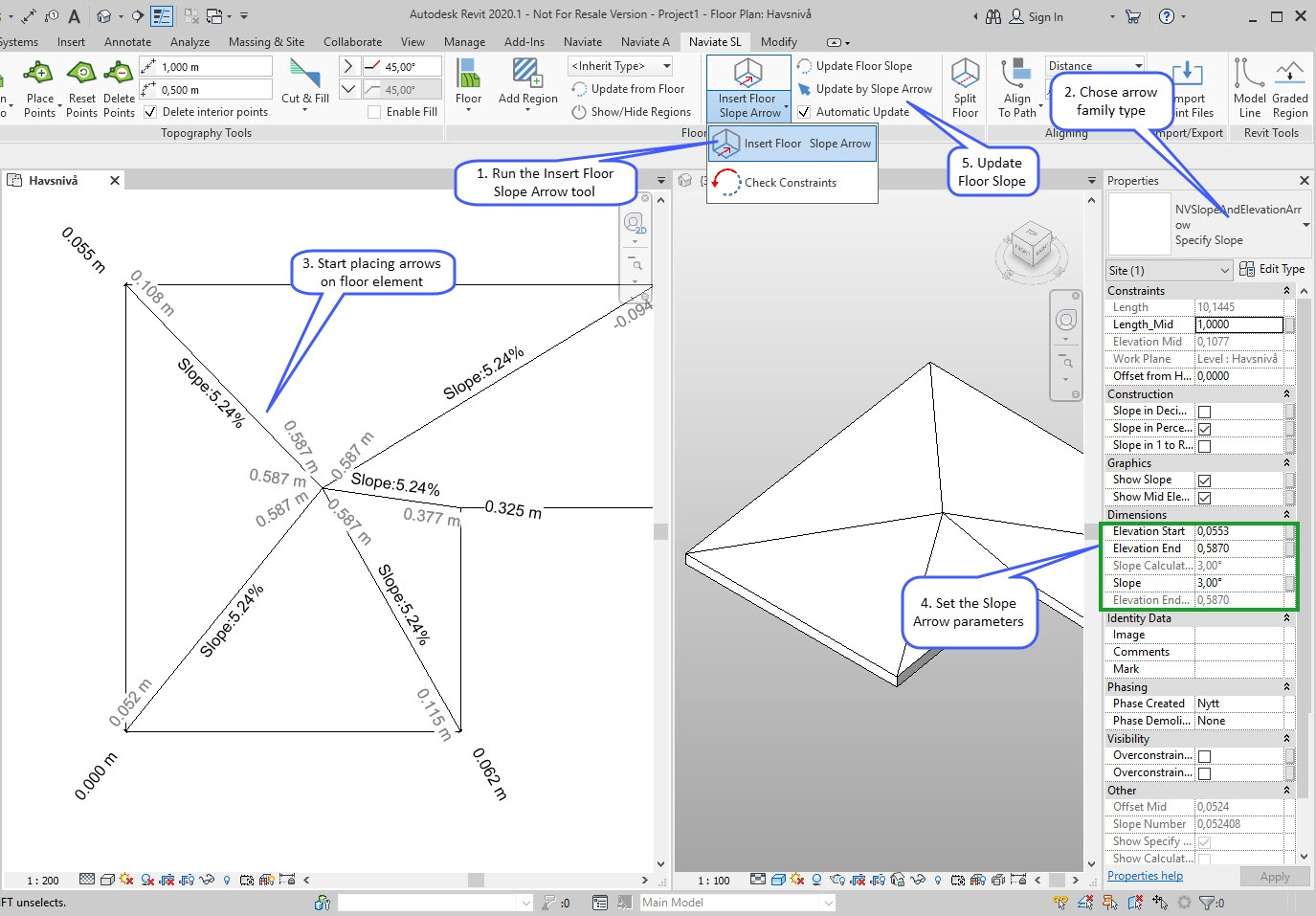This screenshot has height=916, width=1316.
Task: Open the Annotate ribbon tab
Action: 127,42
